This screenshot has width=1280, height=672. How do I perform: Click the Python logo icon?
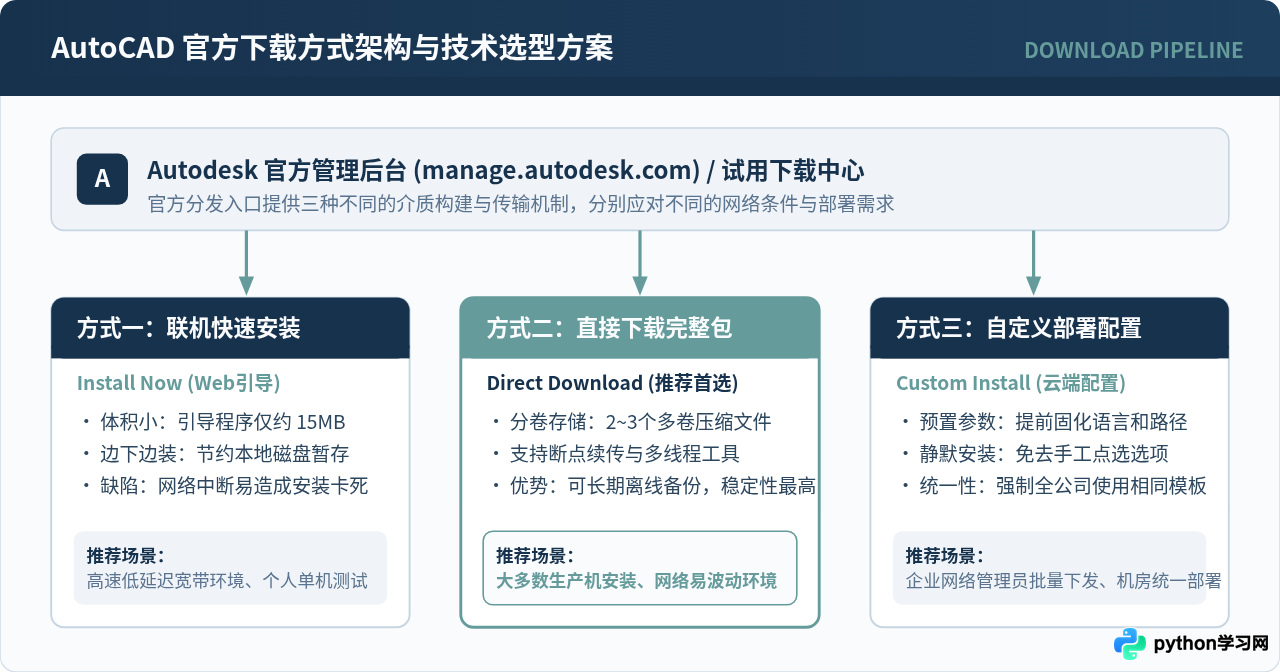pos(1130,644)
